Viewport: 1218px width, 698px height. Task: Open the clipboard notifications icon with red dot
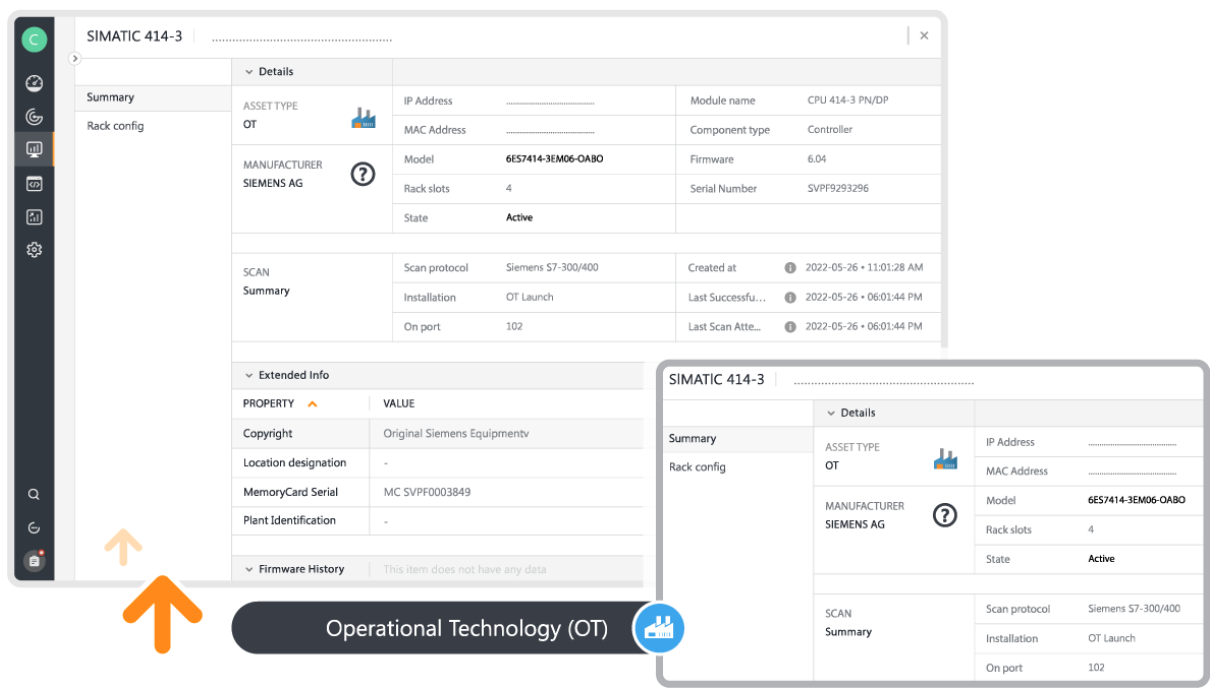(34, 560)
